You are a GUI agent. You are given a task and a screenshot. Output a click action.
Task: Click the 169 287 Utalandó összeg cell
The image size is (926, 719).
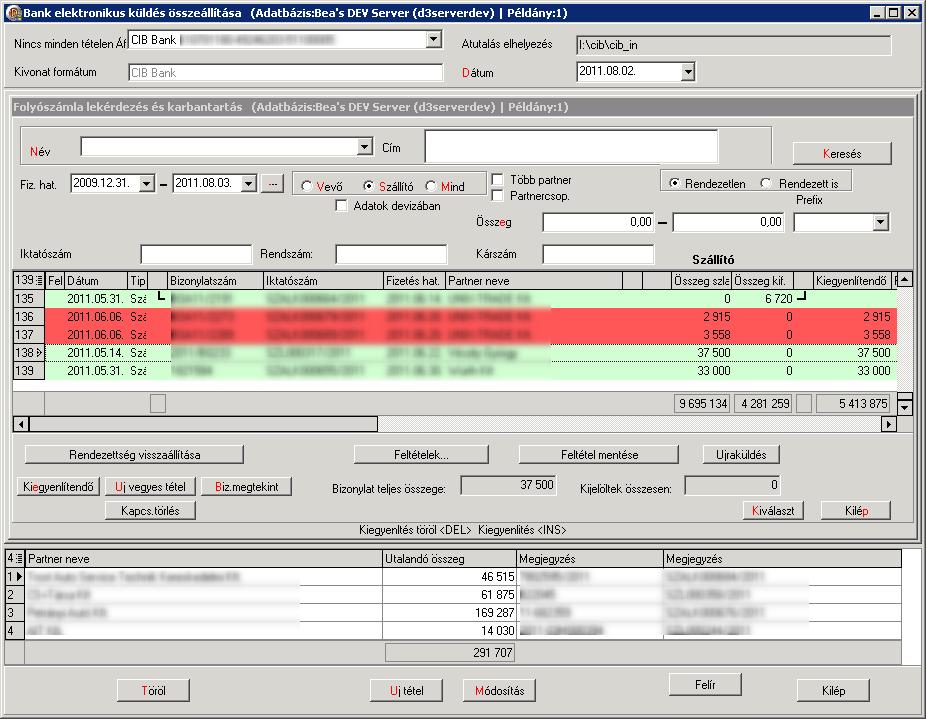click(x=449, y=613)
